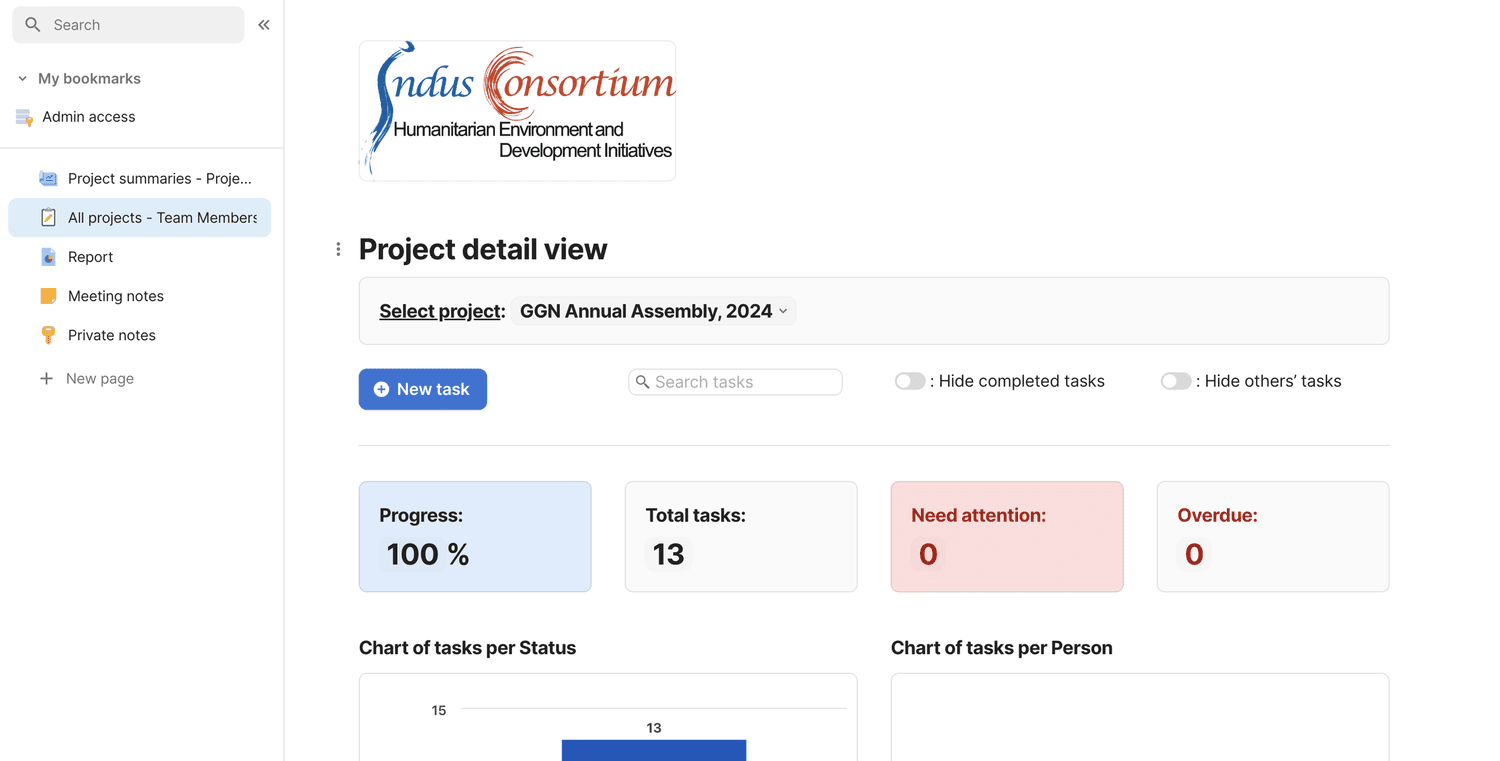
Task: Click the All projects clipboard icon
Action: click(x=48, y=217)
